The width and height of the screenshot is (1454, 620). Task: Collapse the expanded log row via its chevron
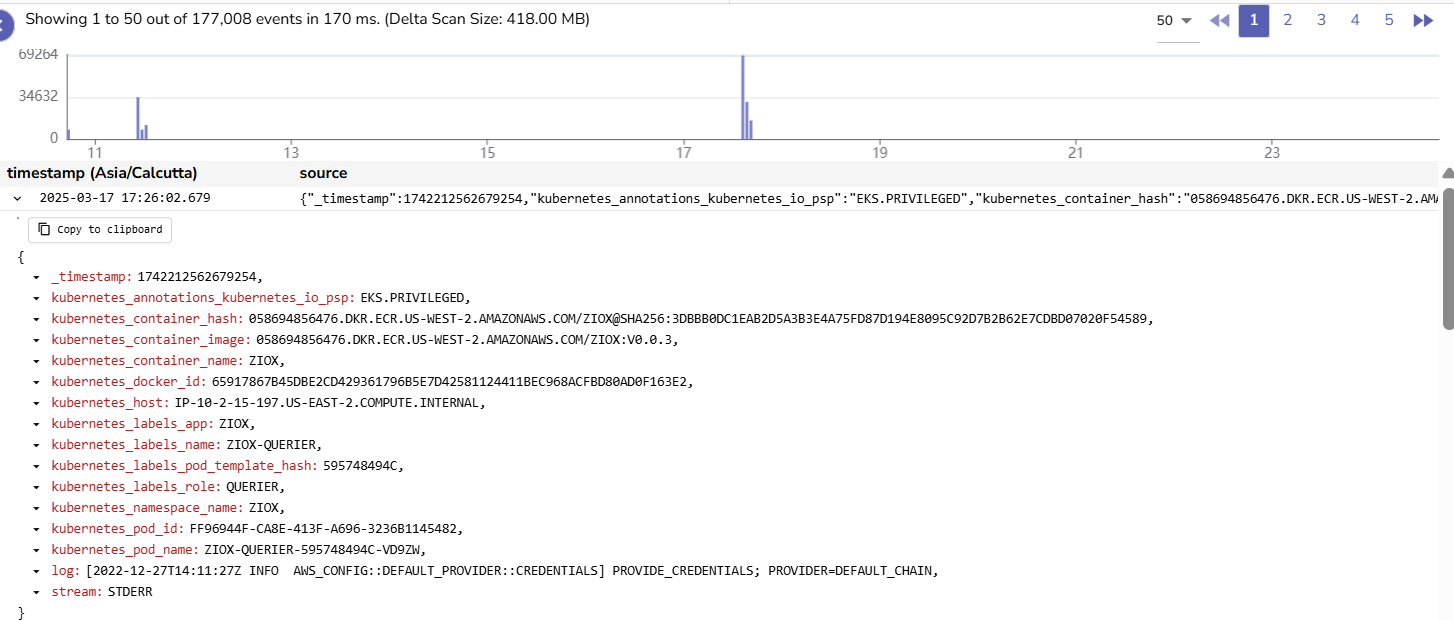[x=16, y=198]
